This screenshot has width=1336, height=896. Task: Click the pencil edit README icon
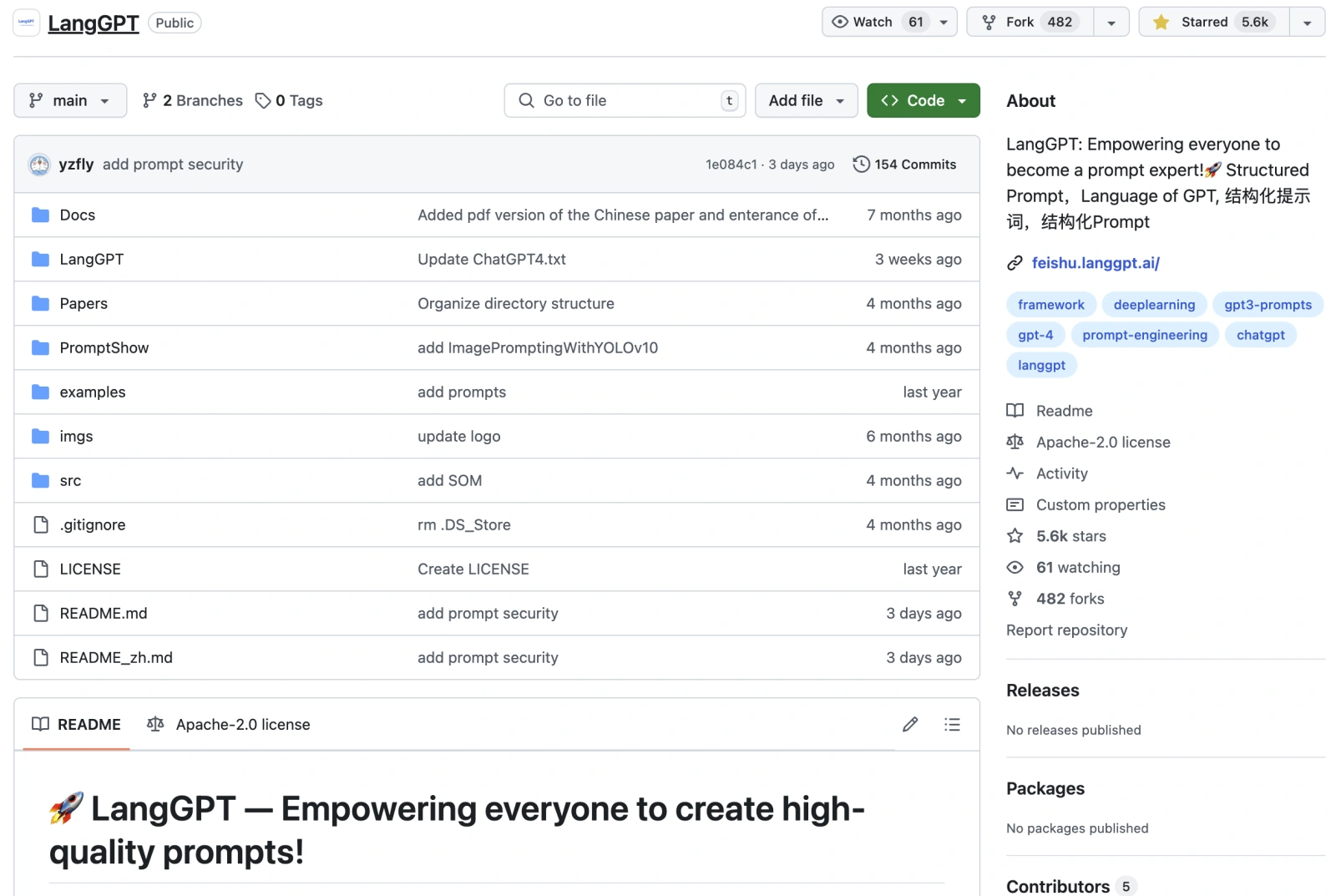910,725
